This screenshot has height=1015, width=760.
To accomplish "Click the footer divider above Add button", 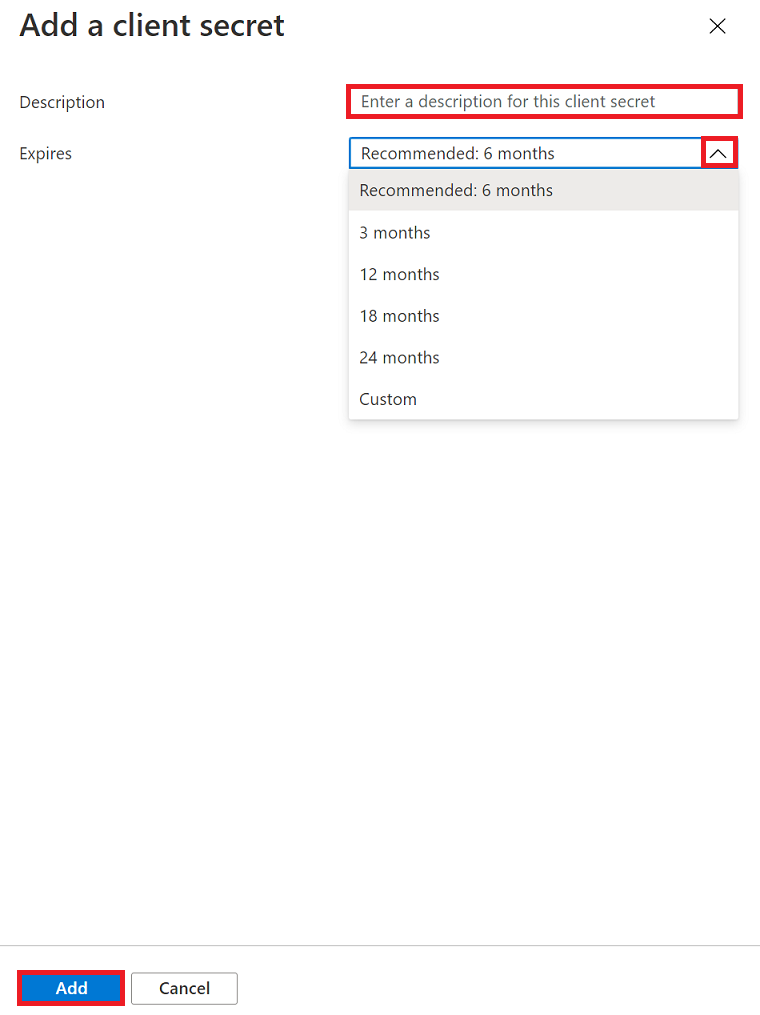I will (x=380, y=945).
